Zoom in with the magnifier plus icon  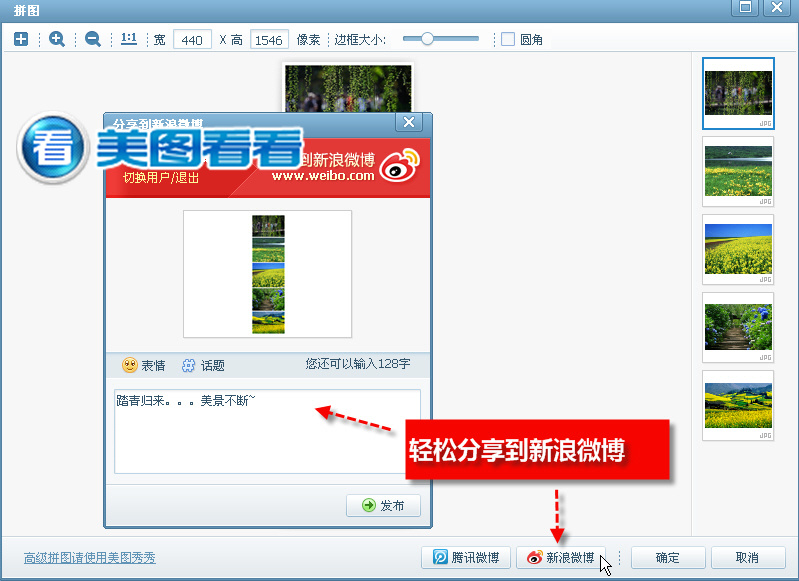pos(57,39)
